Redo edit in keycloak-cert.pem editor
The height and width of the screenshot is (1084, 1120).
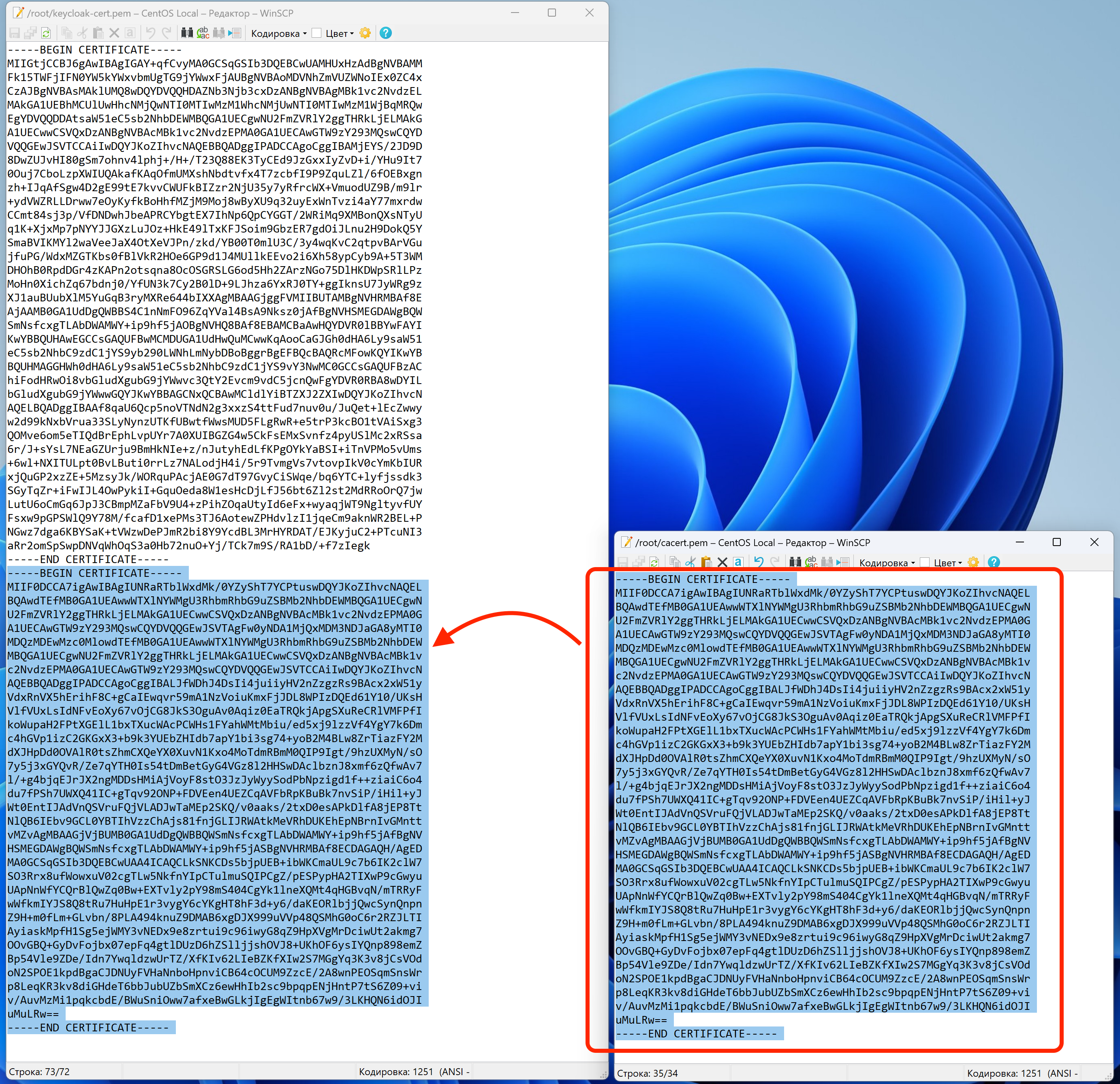(167, 33)
